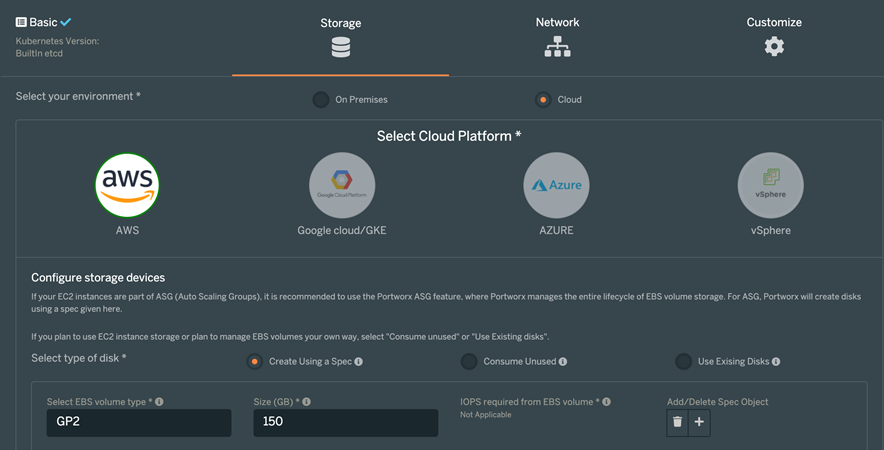The height and width of the screenshot is (450, 884).
Task: Open the EBS volume type GP2 dropdown
Action: pyautogui.click(x=139, y=422)
